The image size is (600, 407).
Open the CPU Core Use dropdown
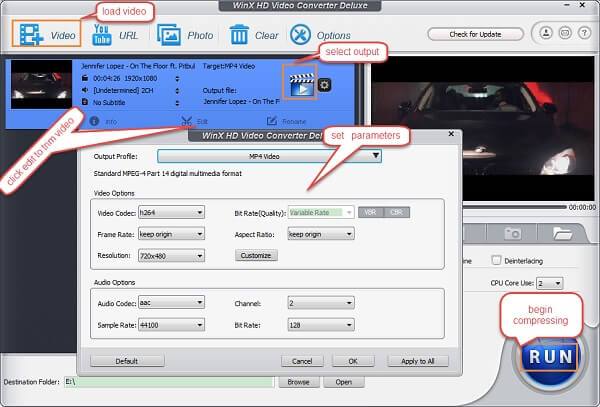coord(549,283)
